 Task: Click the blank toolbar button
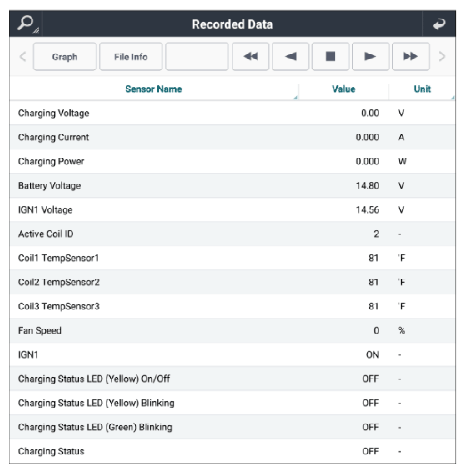click(x=197, y=56)
